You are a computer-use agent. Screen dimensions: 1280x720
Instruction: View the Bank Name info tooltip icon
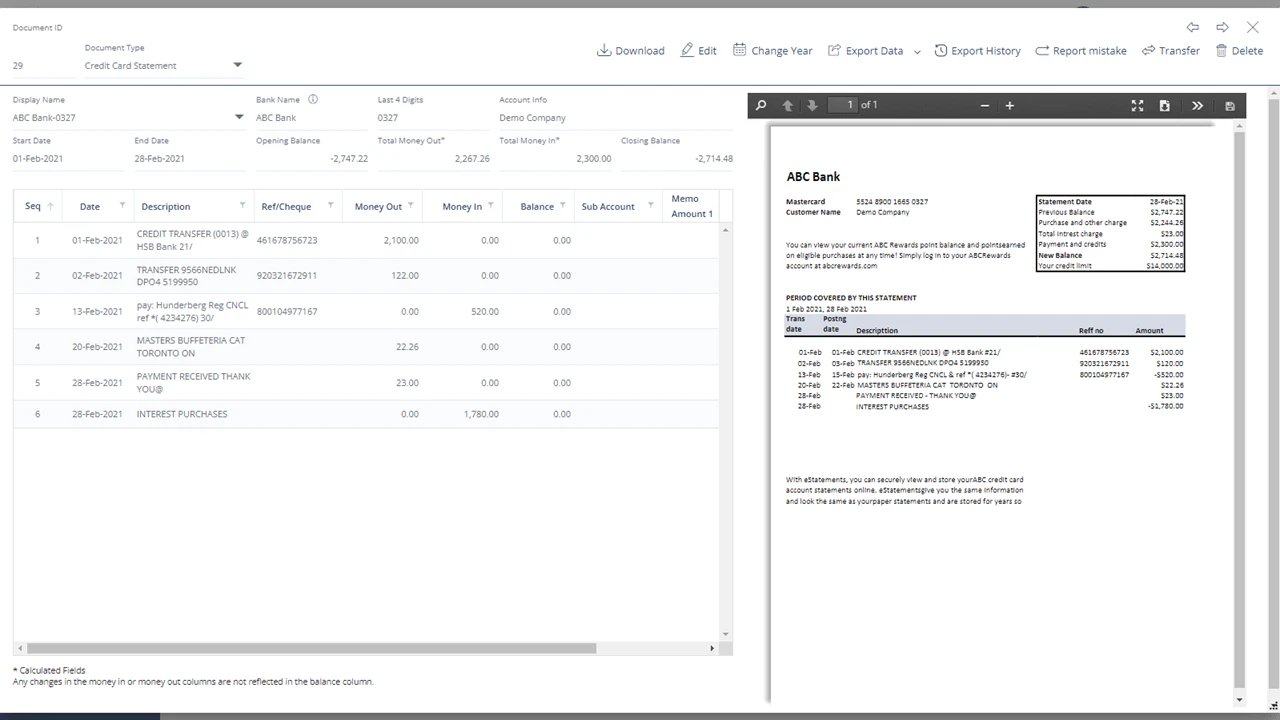(x=313, y=99)
